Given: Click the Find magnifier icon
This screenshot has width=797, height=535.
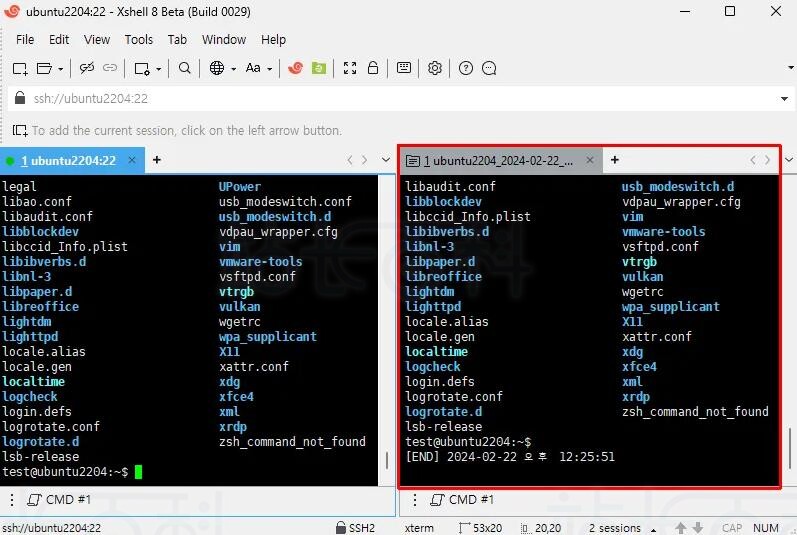Looking at the screenshot, I should [185, 68].
